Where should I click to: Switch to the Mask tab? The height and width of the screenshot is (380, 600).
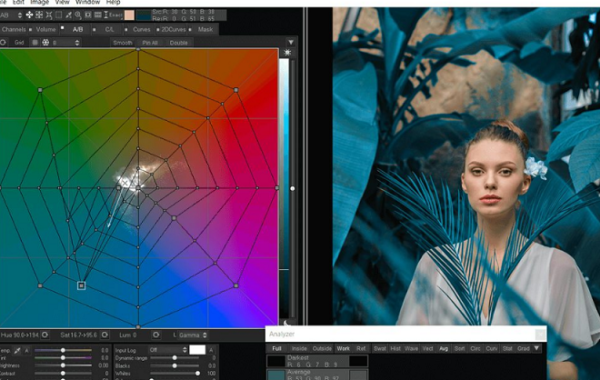(205, 29)
